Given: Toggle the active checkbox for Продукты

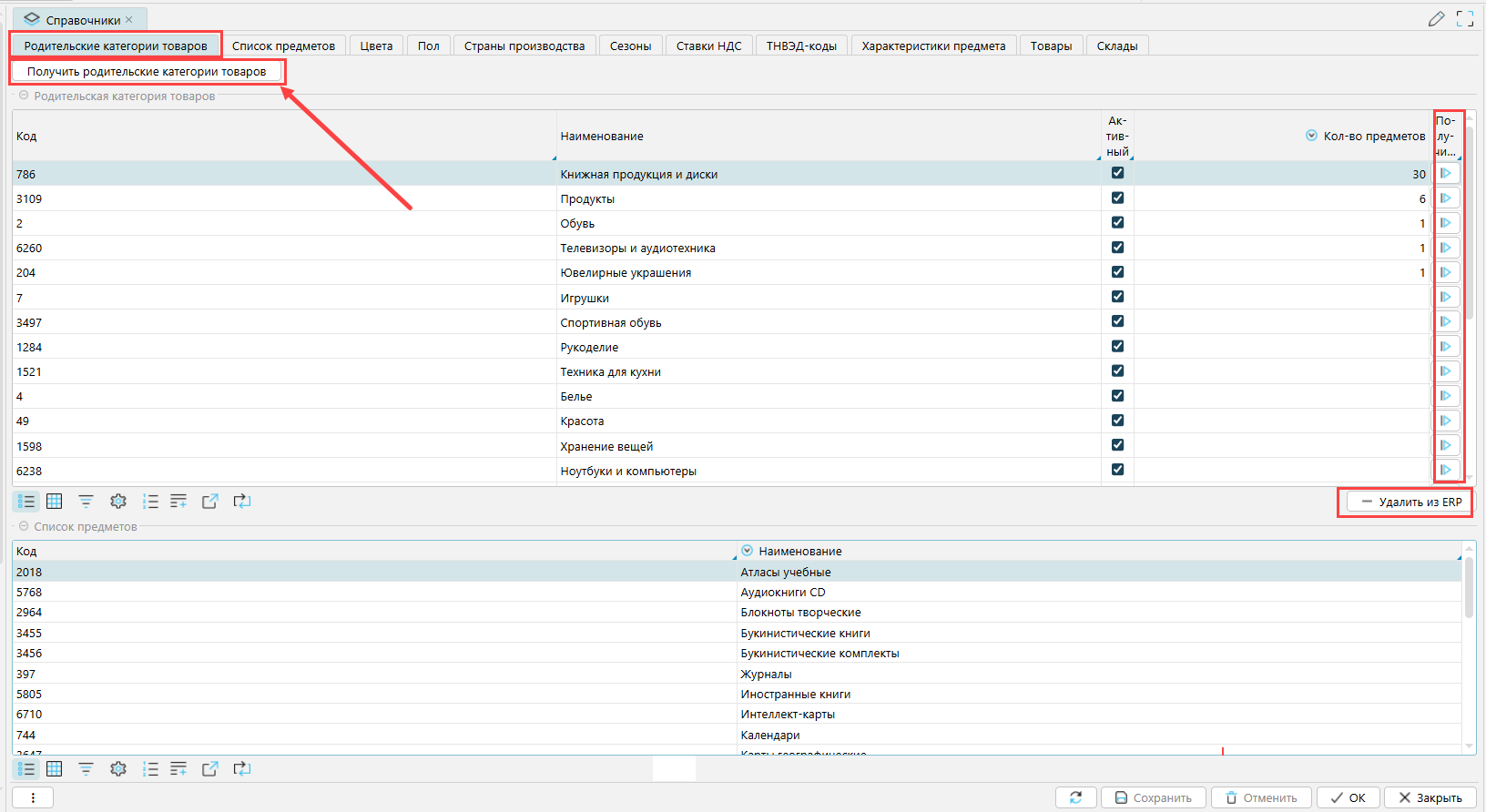Looking at the screenshot, I should click(x=1117, y=198).
